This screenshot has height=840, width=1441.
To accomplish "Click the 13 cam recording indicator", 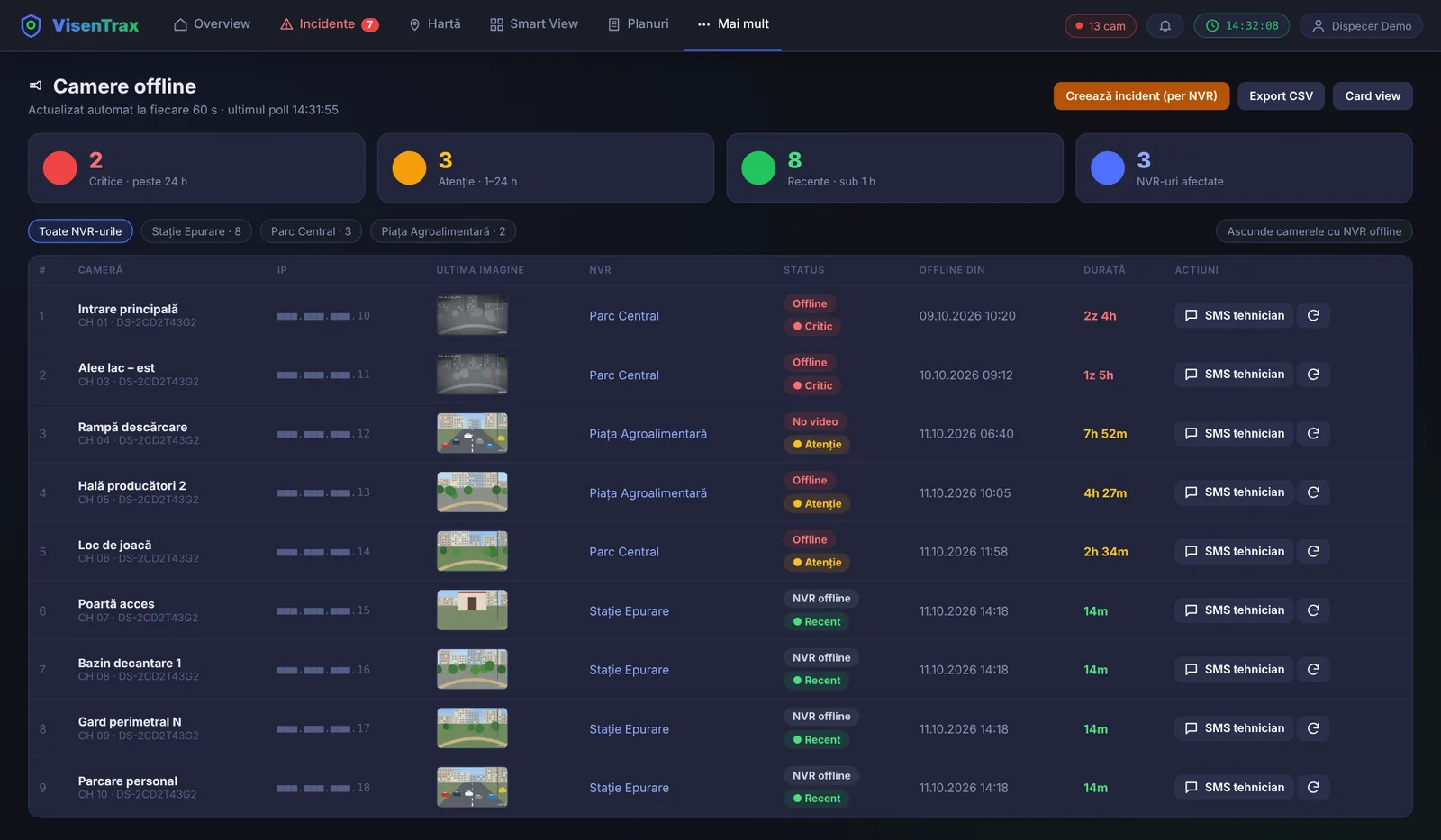I will 1101,26.
